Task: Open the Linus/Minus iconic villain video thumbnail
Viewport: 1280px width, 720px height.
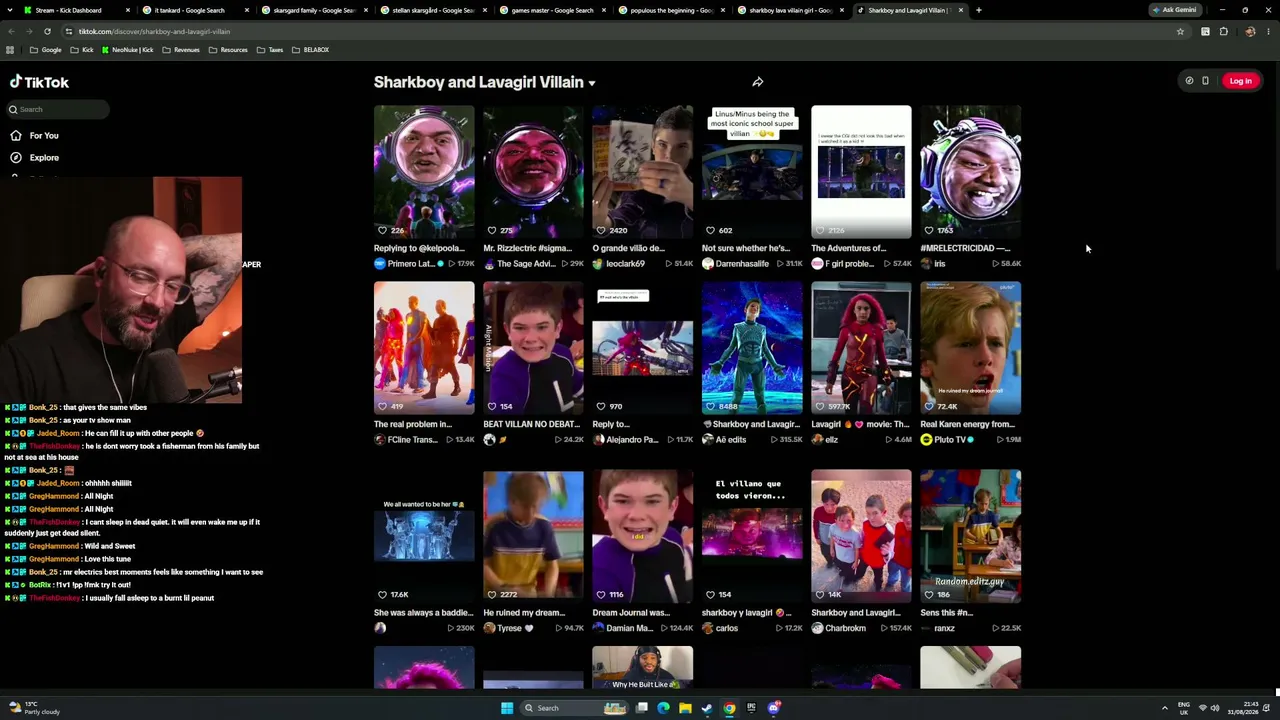Action: 752,172
